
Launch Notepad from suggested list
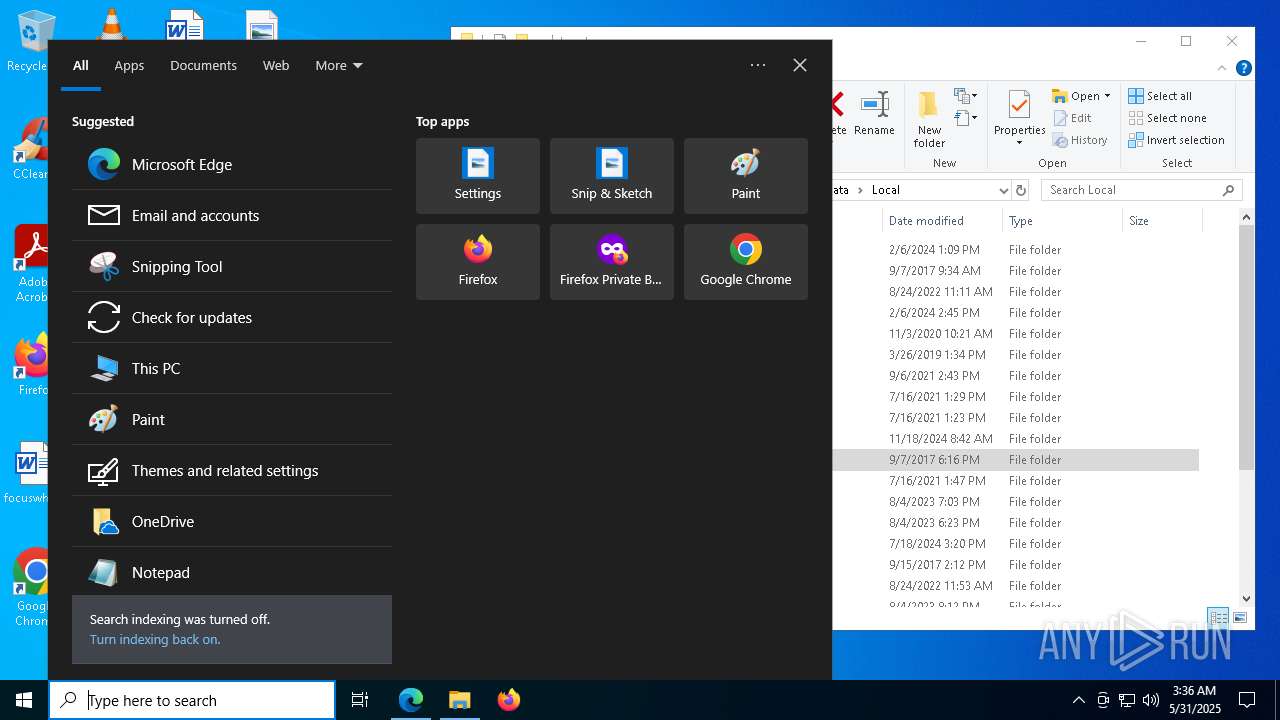(x=232, y=572)
